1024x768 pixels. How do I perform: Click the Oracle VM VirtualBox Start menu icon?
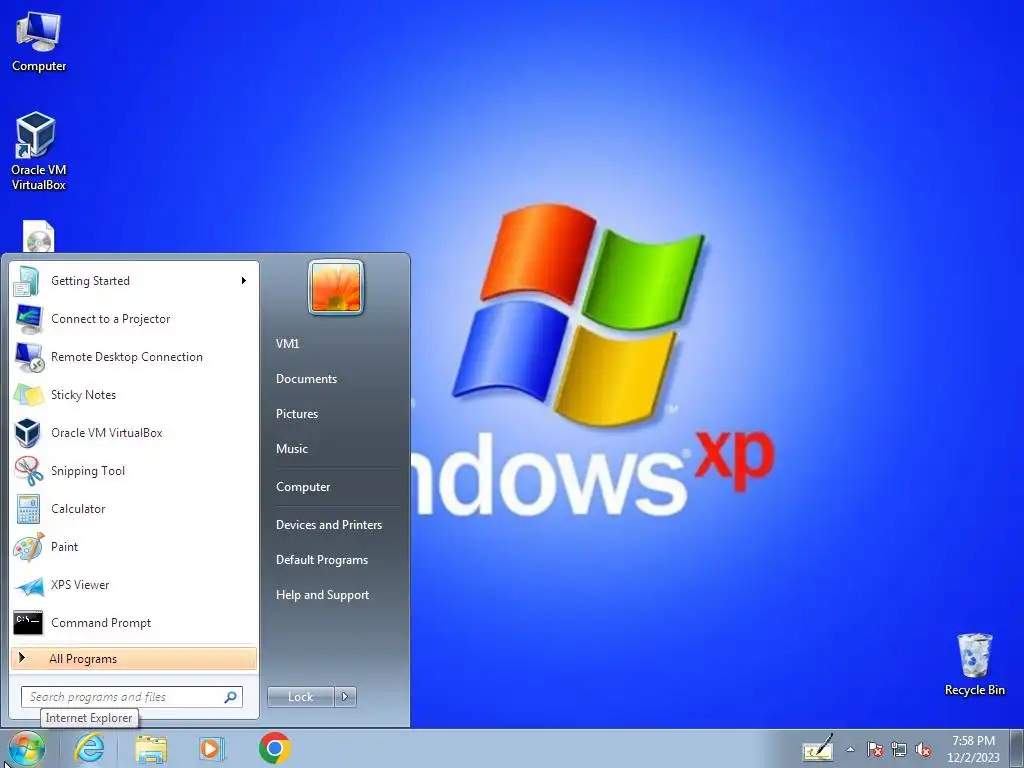click(x=27, y=433)
